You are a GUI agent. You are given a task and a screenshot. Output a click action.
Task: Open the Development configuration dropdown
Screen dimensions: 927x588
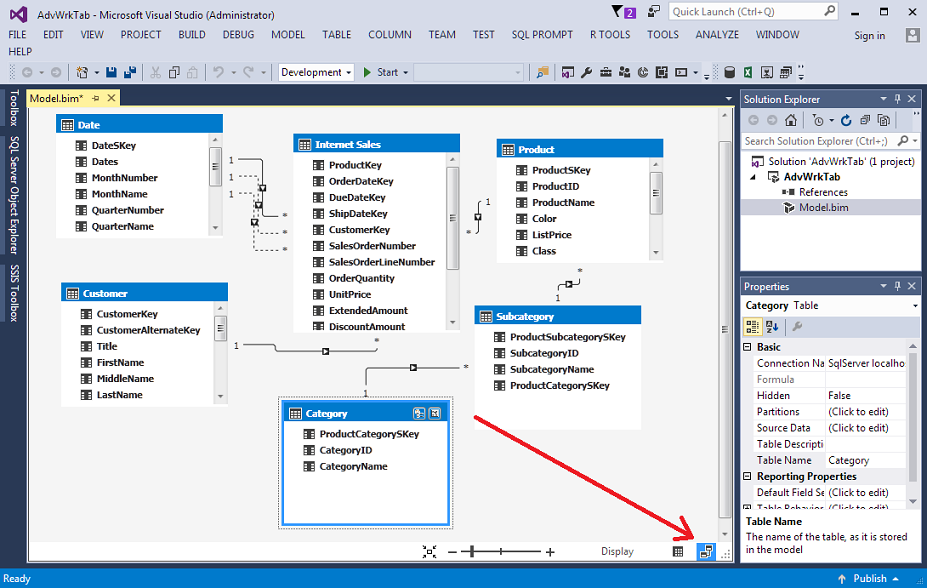(316, 72)
